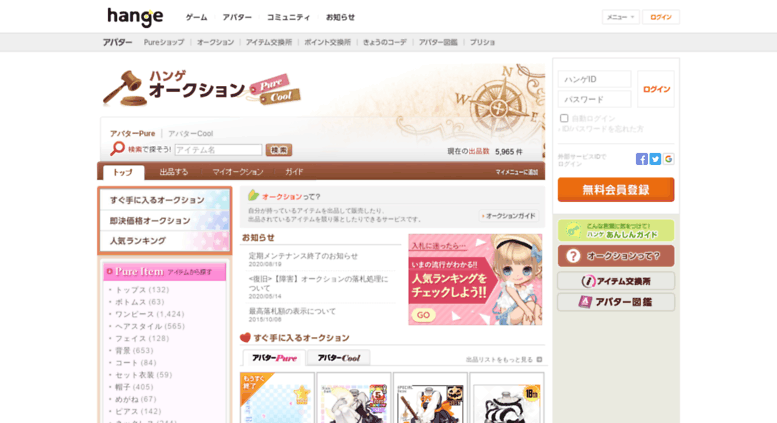This screenshot has width=777, height=423.
Task: Select 背景 (653) category
Action: click(134, 350)
